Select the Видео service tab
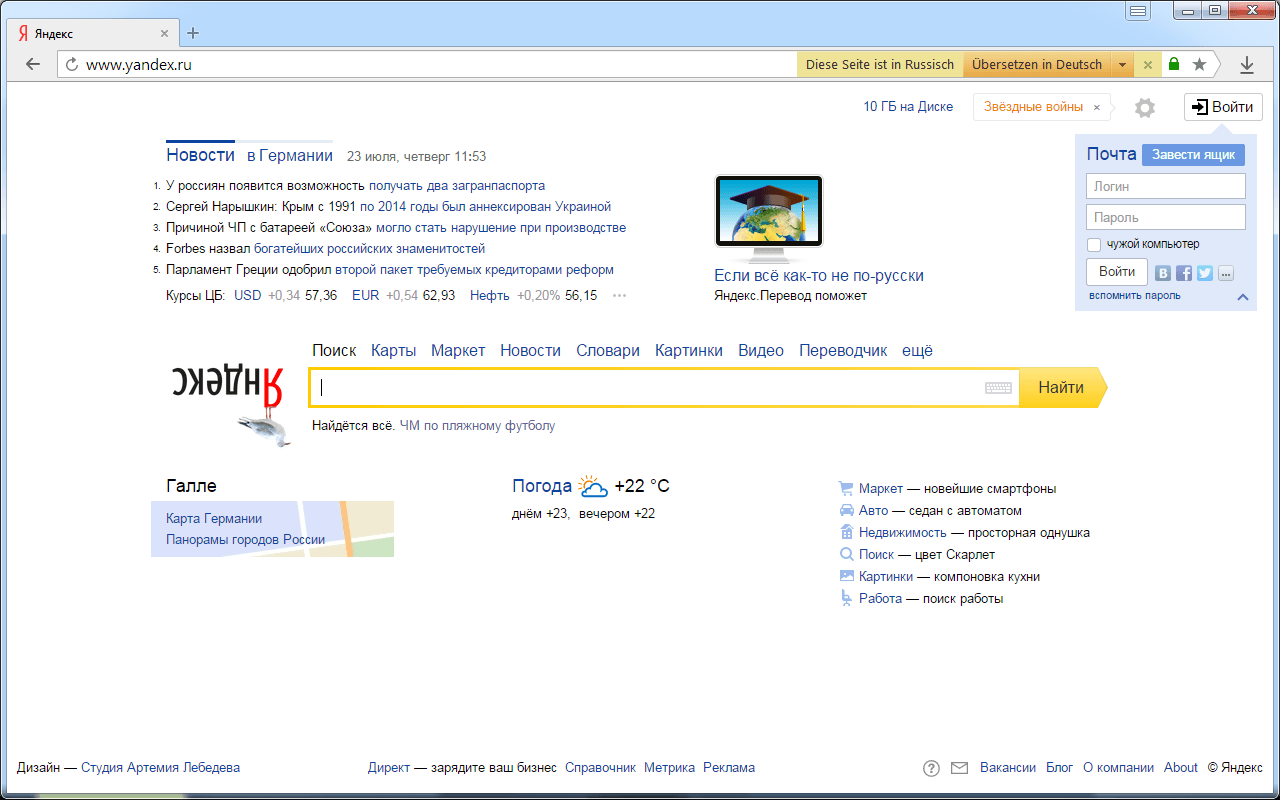Image resolution: width=1280 pixels, height=800 pixels. 761,350
